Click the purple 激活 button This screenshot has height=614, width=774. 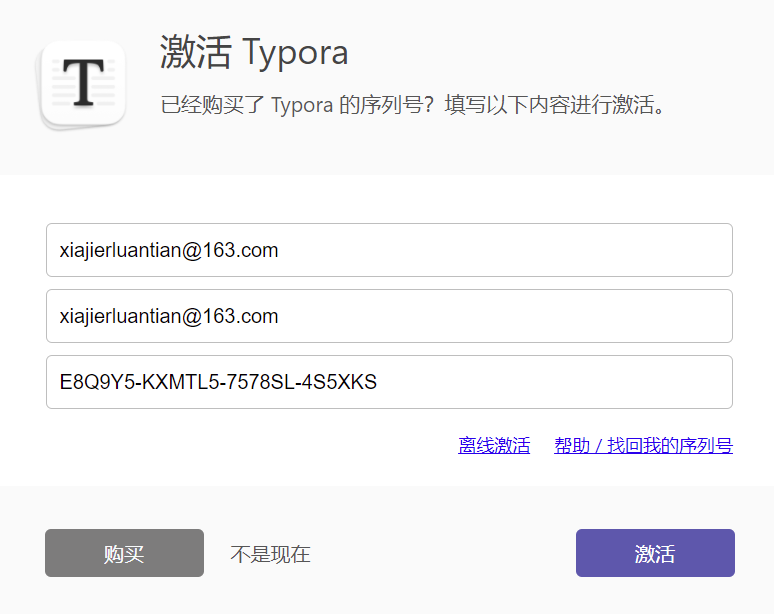(x=655, y=553)
